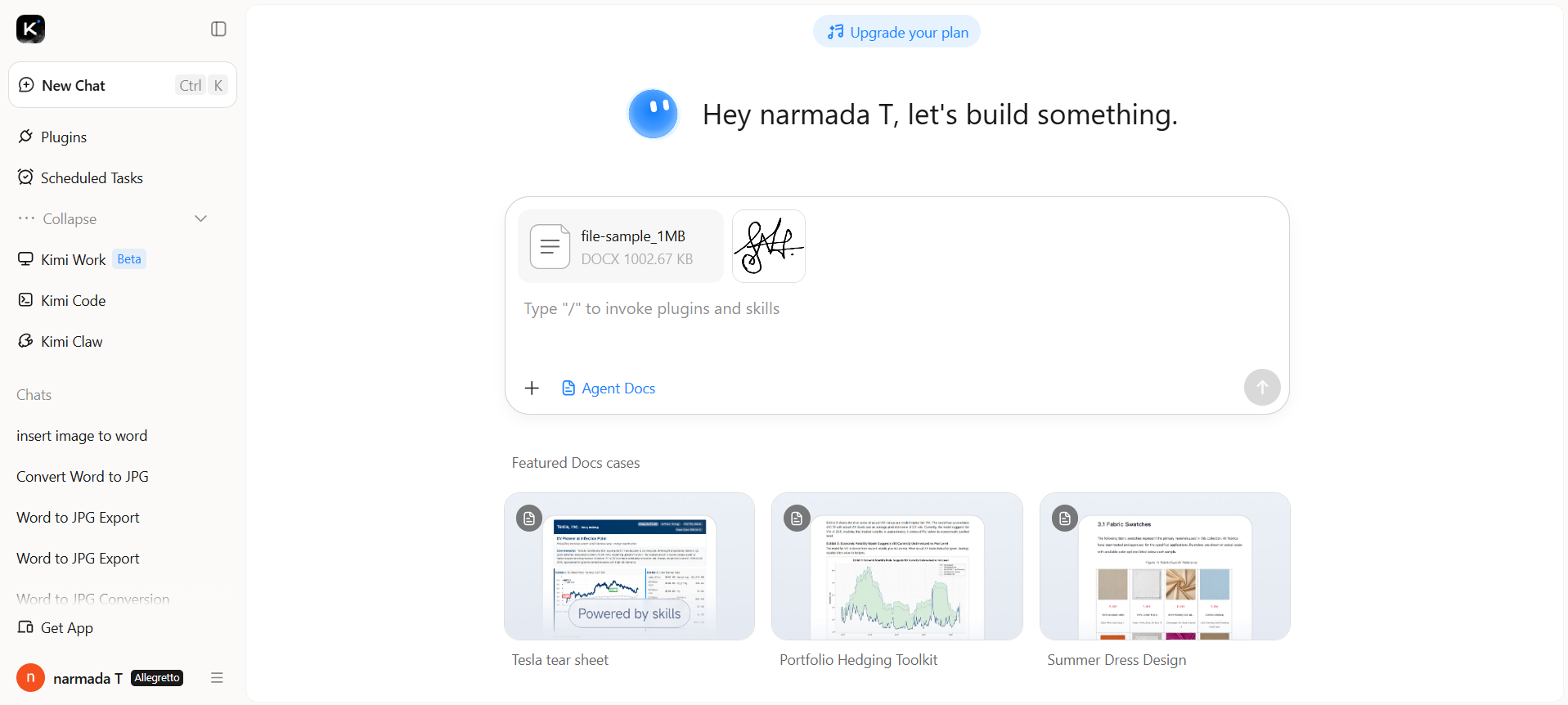Click the Kimi logo icon
The height and width of the screenshot is (705, 1568).
pyautogui.click(x=30, y=29)
